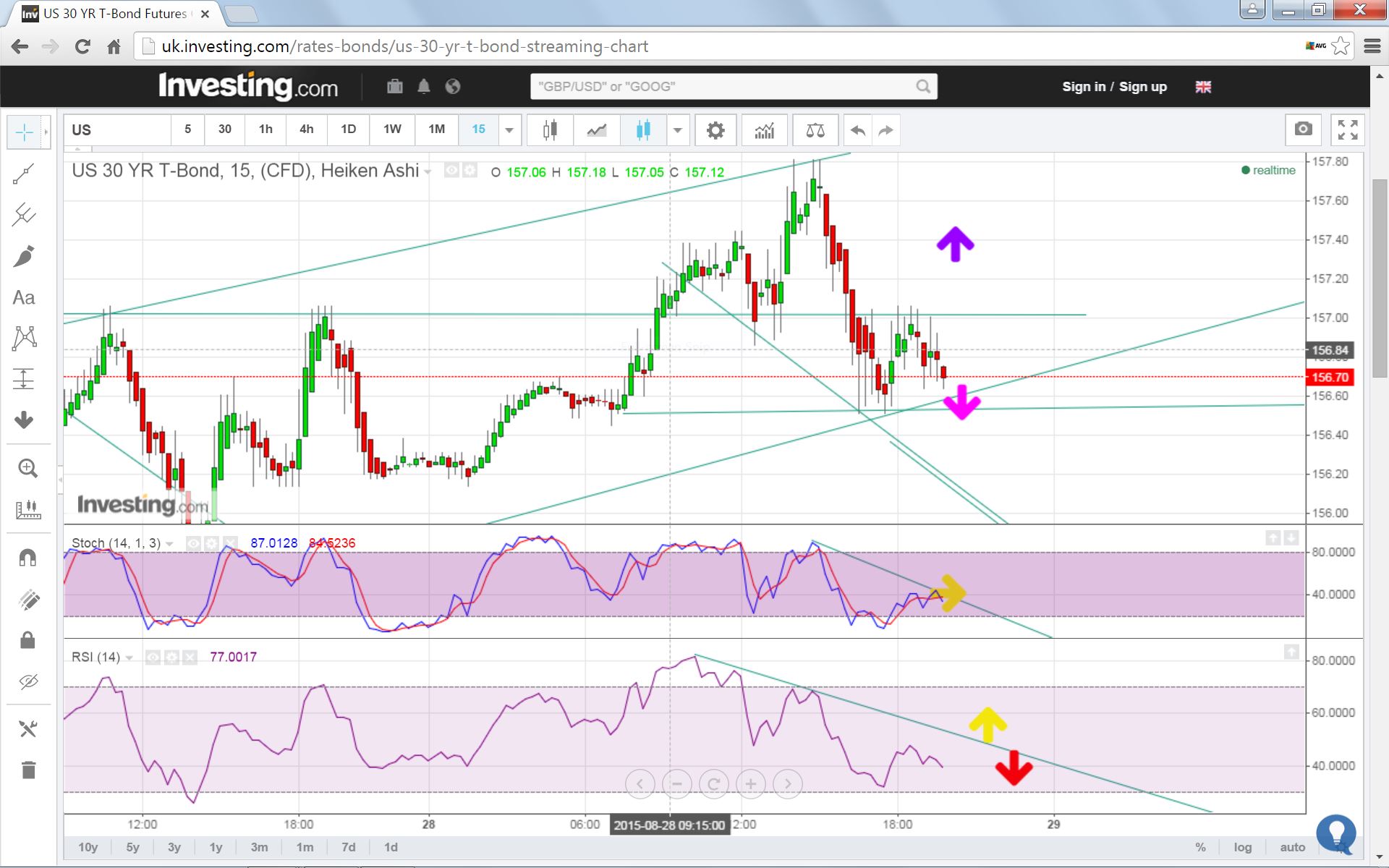
Task: Switch to the 4h interval
Action: 307,129
